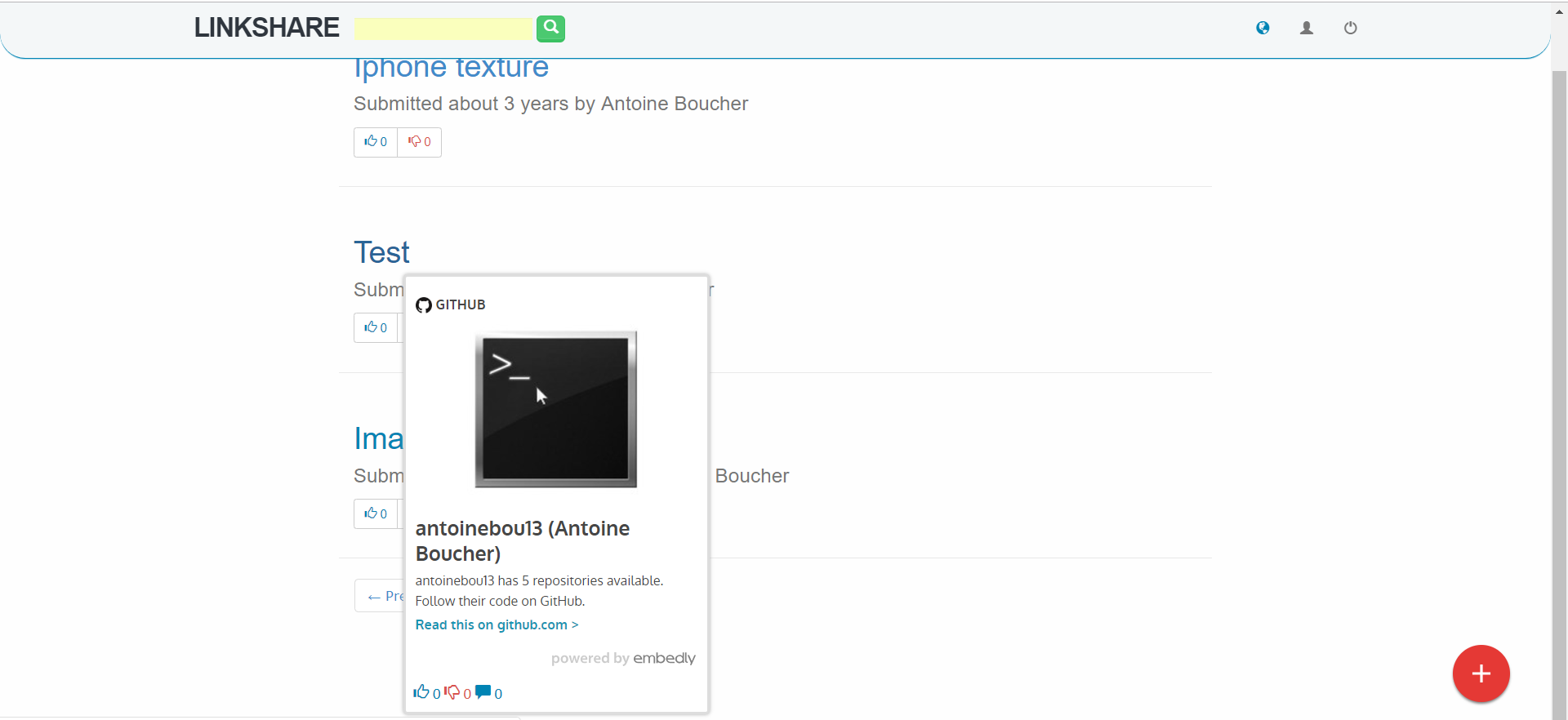
Task: Upvote the Iphone texture post
Action: click(x=376, y=142)
